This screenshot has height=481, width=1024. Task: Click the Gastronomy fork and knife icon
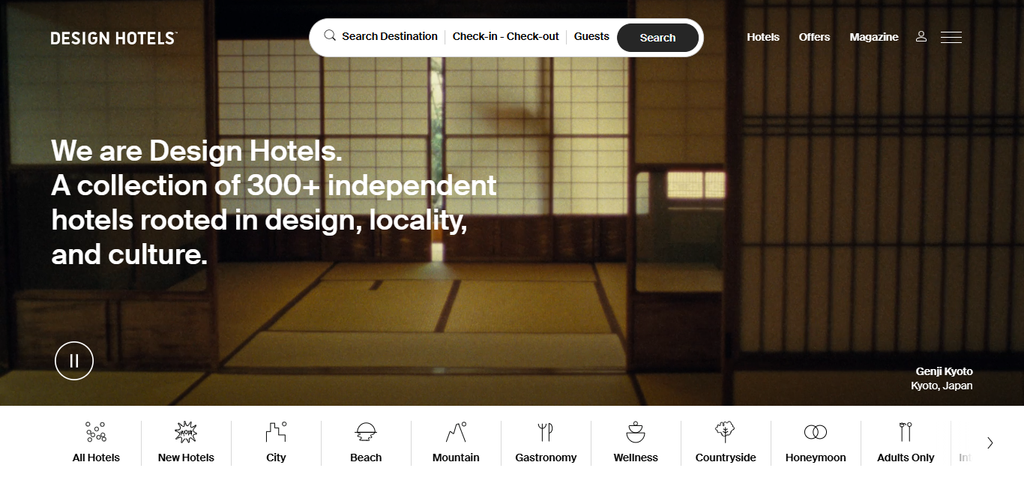pyautogui.click(x=545, y=431)
